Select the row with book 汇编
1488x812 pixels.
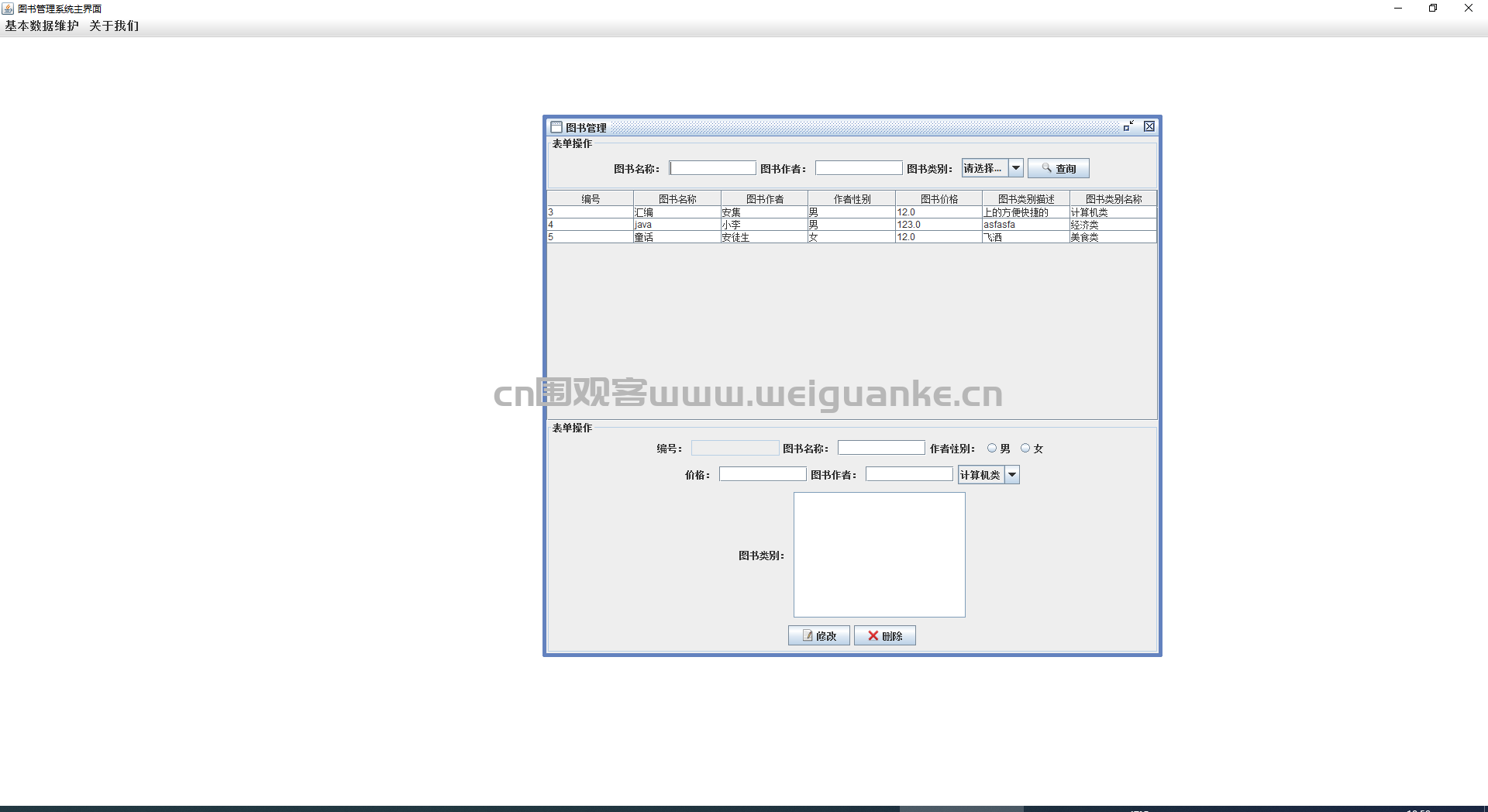coord(852,212)
